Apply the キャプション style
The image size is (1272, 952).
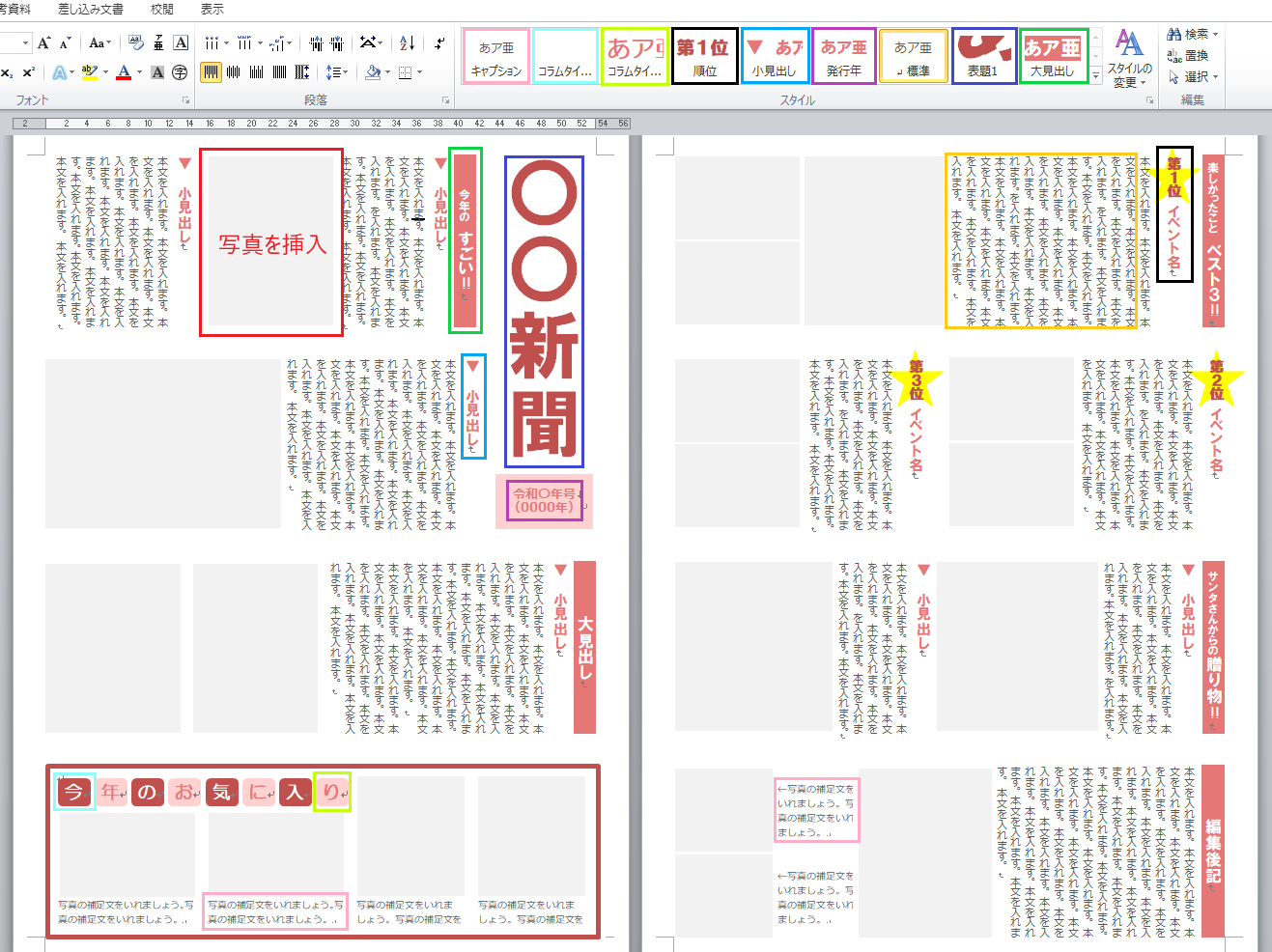pos(496,57)
